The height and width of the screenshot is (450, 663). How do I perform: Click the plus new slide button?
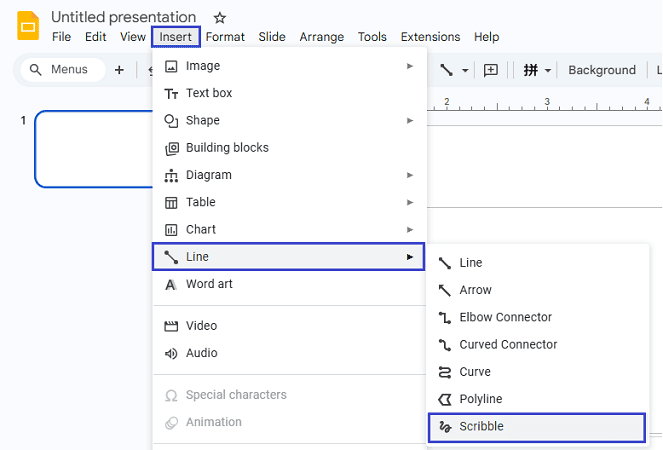pos(119,70)
